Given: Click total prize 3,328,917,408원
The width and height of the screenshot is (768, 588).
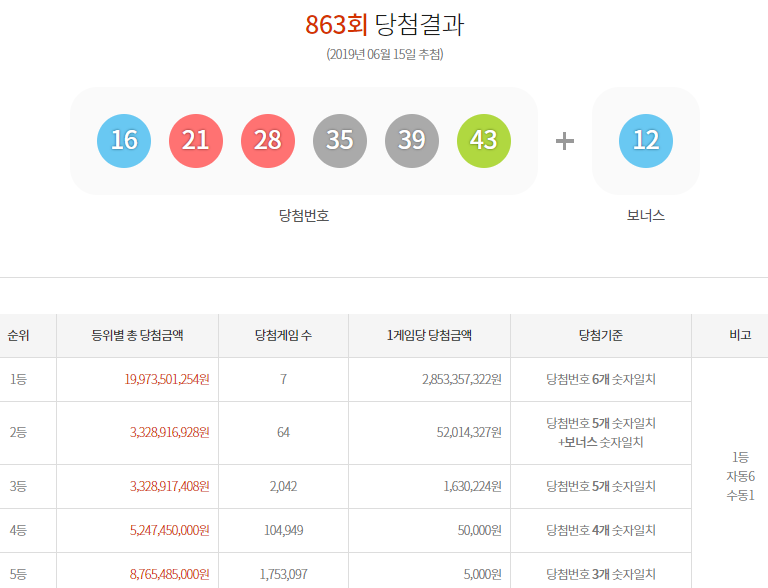Looking at the screenshot, I should 170,486.
